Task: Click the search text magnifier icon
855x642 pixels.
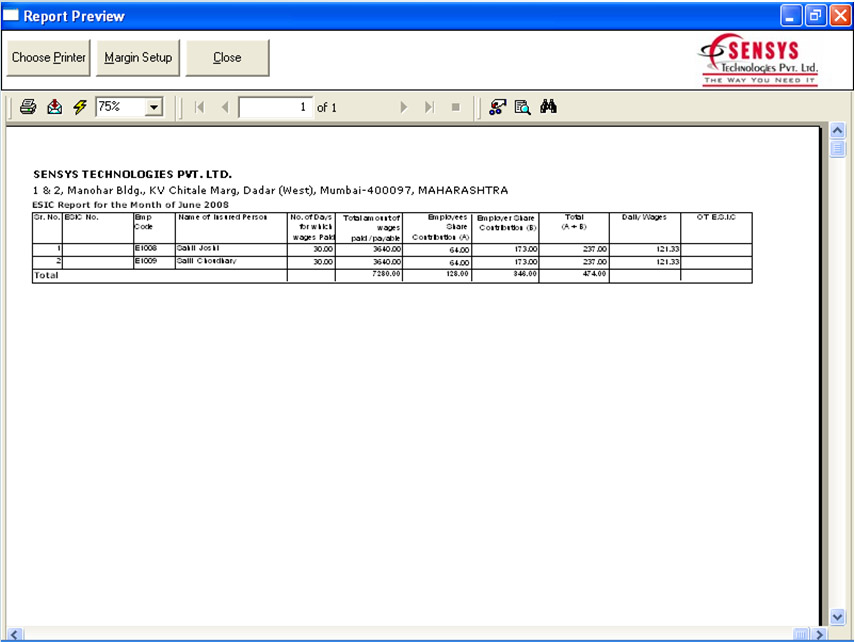Action: tap(523, 107)
